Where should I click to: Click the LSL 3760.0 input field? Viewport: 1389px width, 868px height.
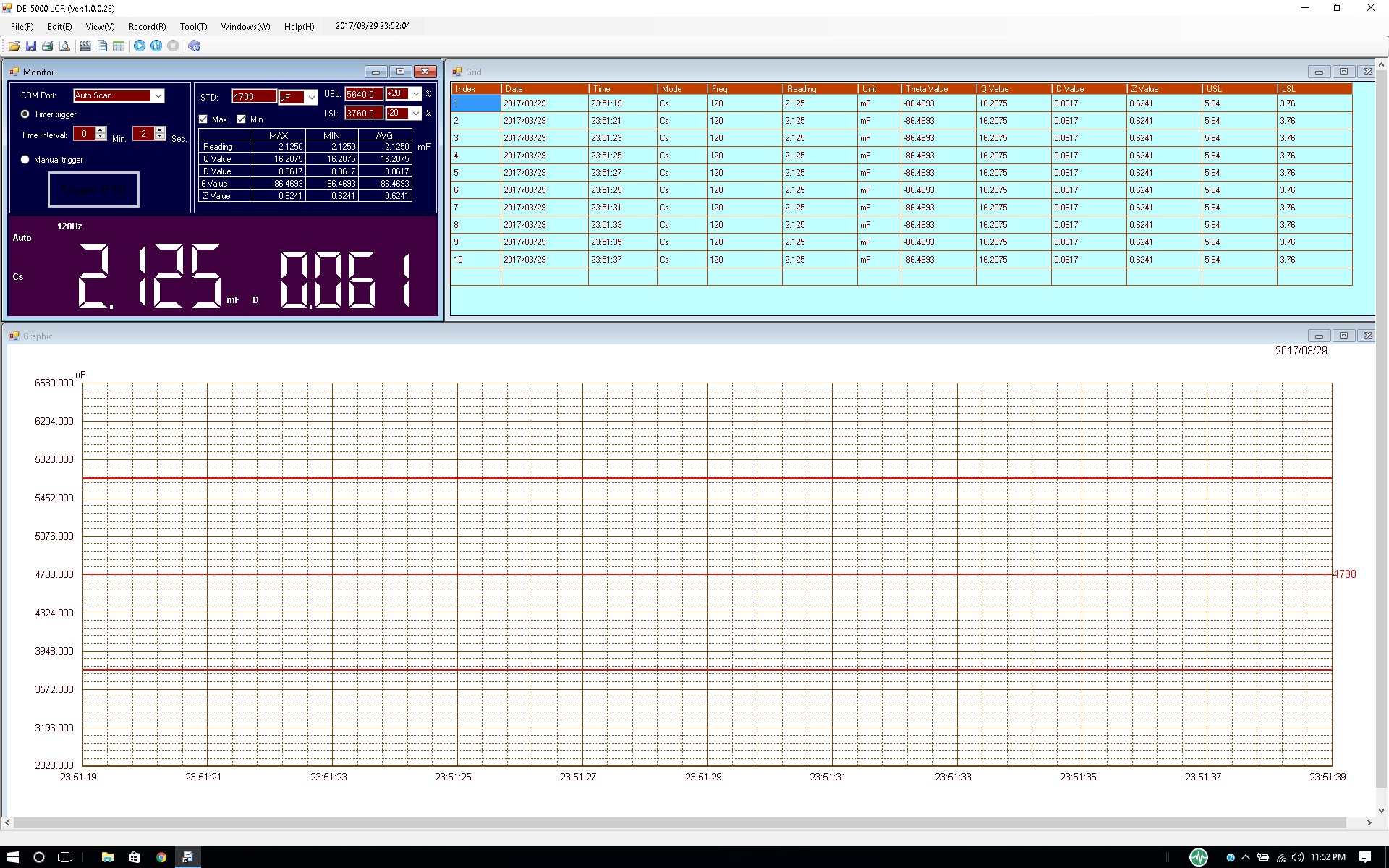coord(364,113)
